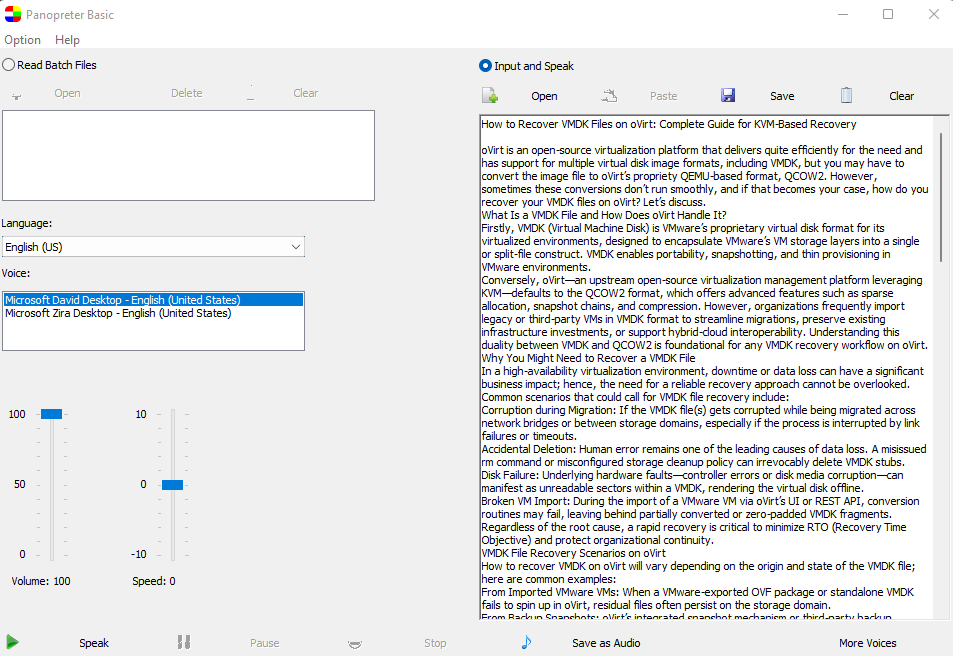
Task: Open the Language dropdown showing English (US)
Action: (x=153, y=247)
